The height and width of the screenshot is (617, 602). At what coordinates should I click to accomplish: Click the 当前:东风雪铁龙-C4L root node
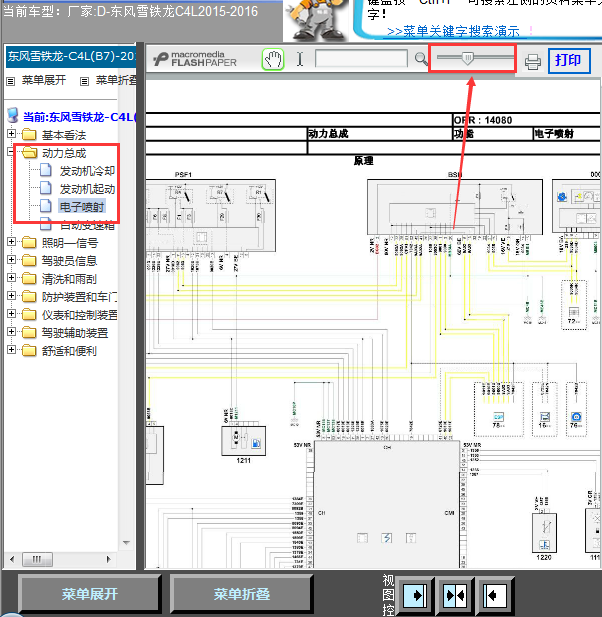click(x=79, y=117)
